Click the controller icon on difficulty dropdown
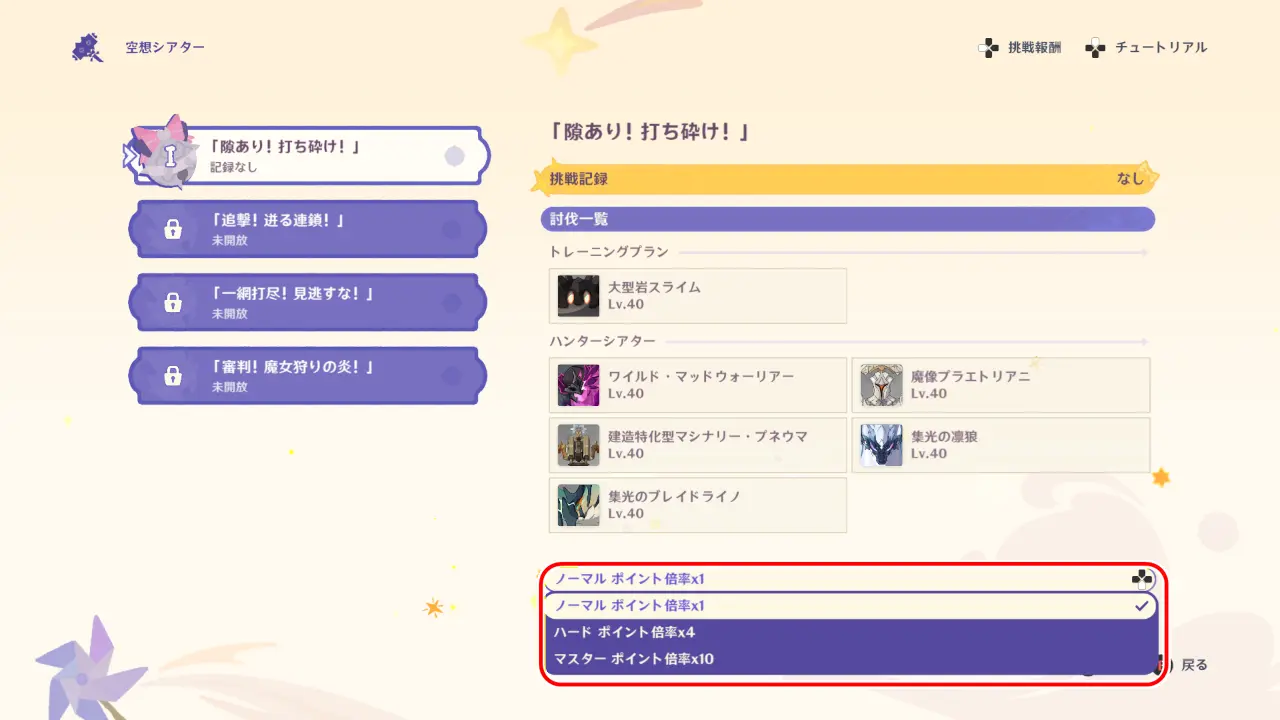Screen dimensions: 1280x720 1141,579
